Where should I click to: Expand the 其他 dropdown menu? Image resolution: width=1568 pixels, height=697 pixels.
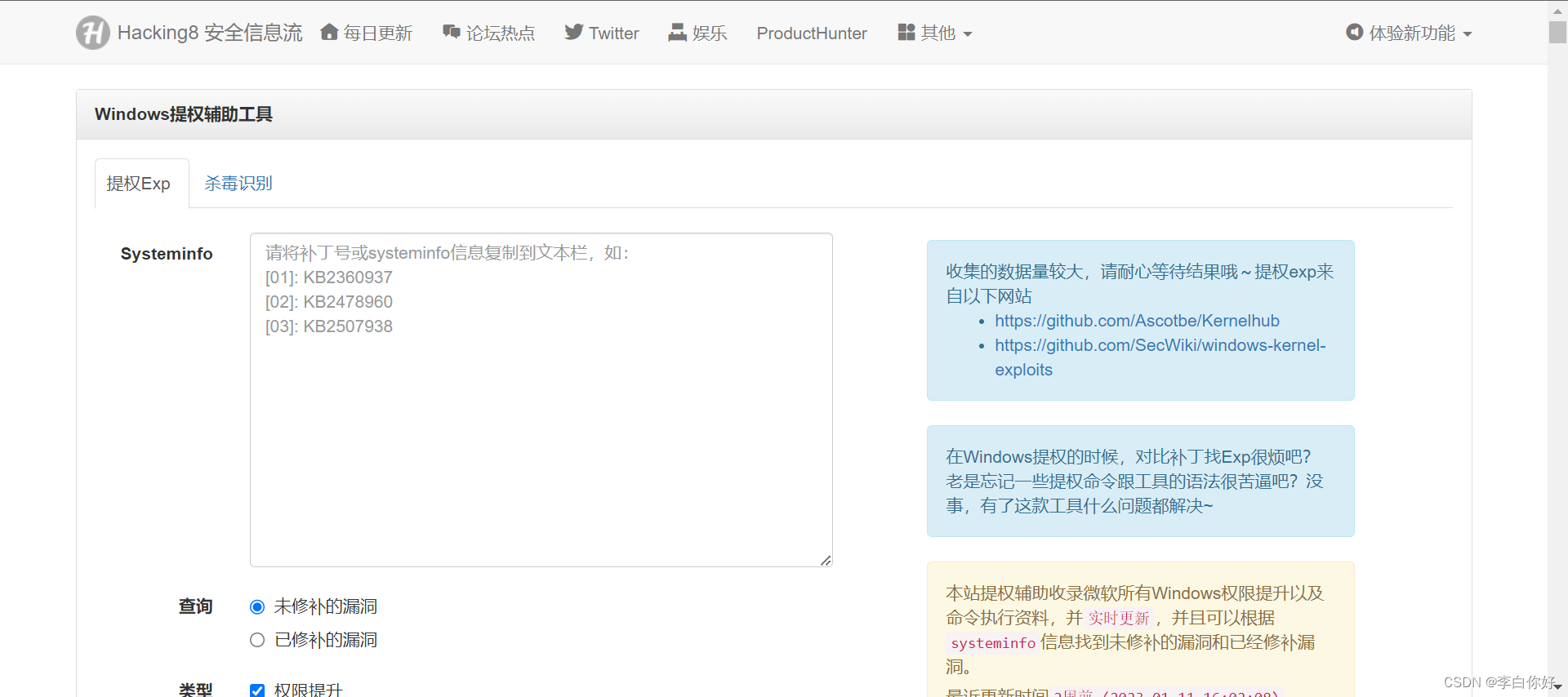click(x=946, y=33)
